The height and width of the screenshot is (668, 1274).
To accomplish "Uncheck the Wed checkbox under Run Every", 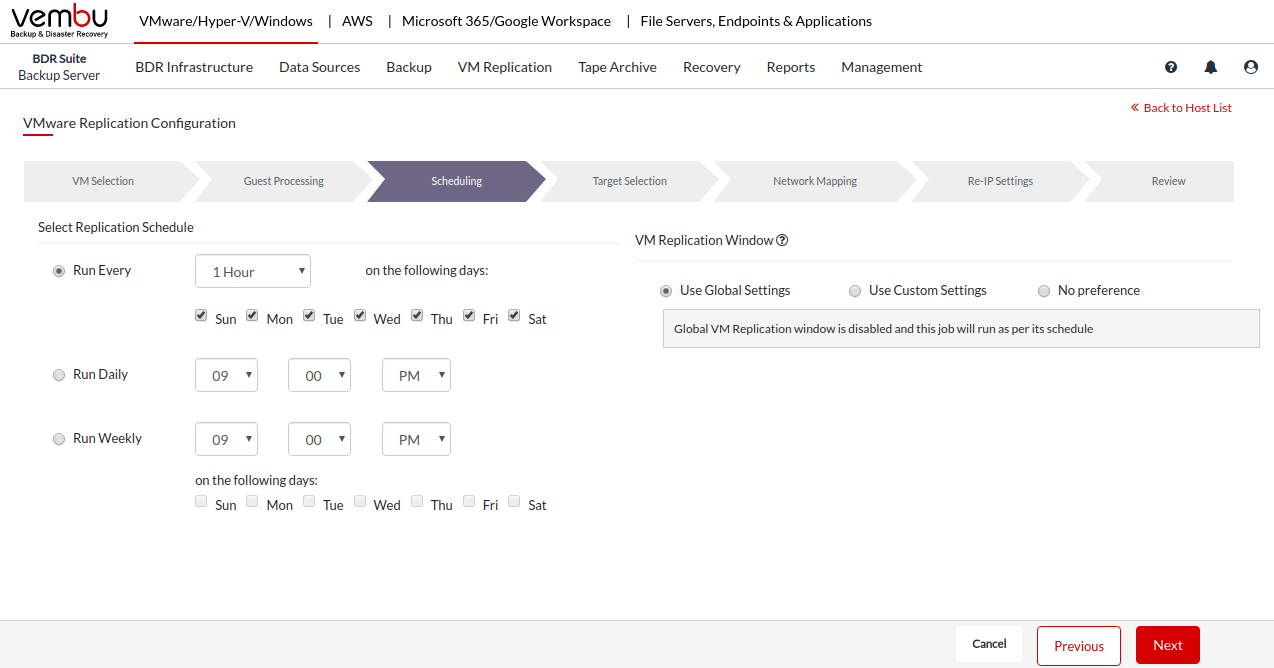I will [x=360, y=316].
